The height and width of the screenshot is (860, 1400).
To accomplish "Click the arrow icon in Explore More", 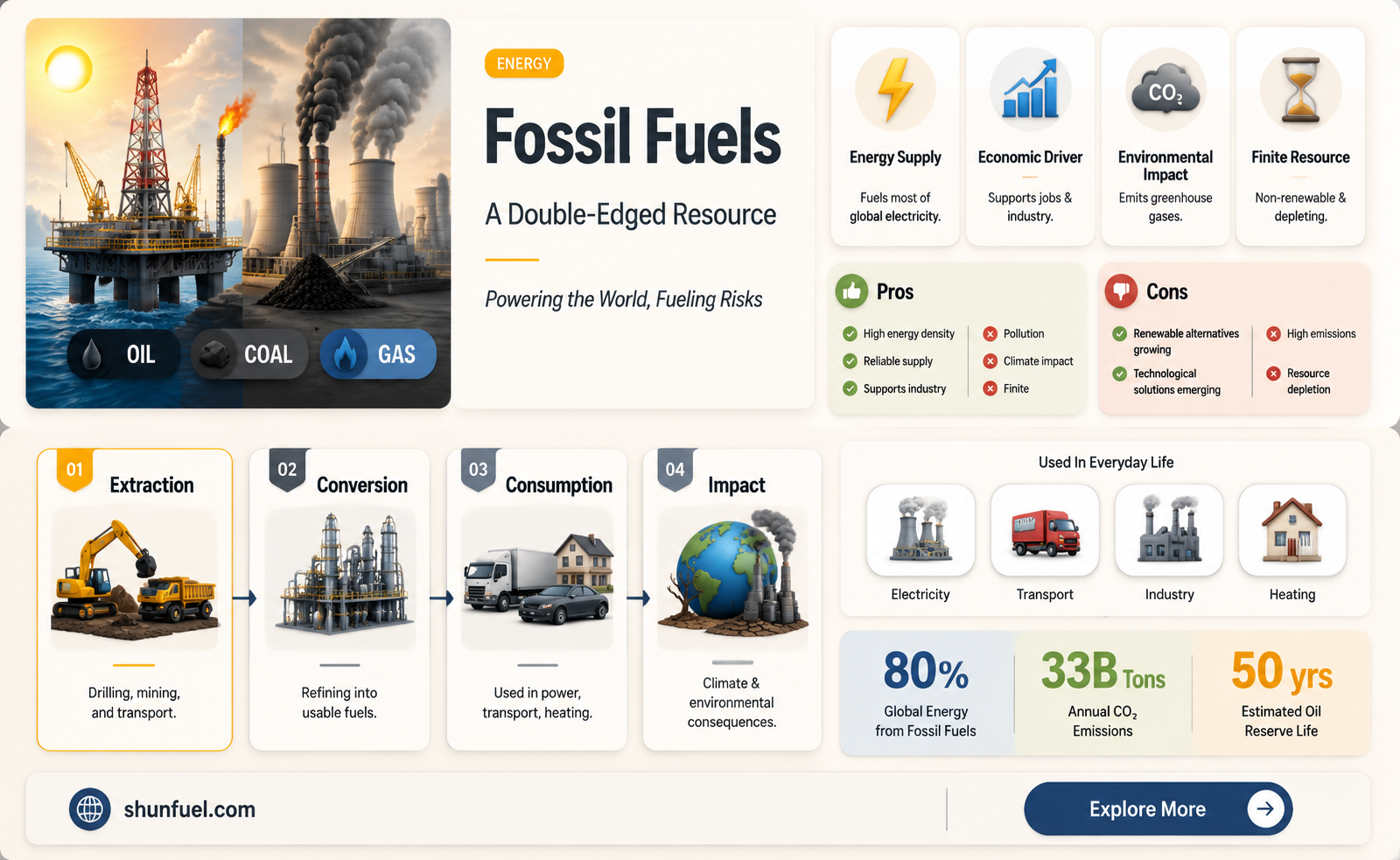I will coord(1265,809).
